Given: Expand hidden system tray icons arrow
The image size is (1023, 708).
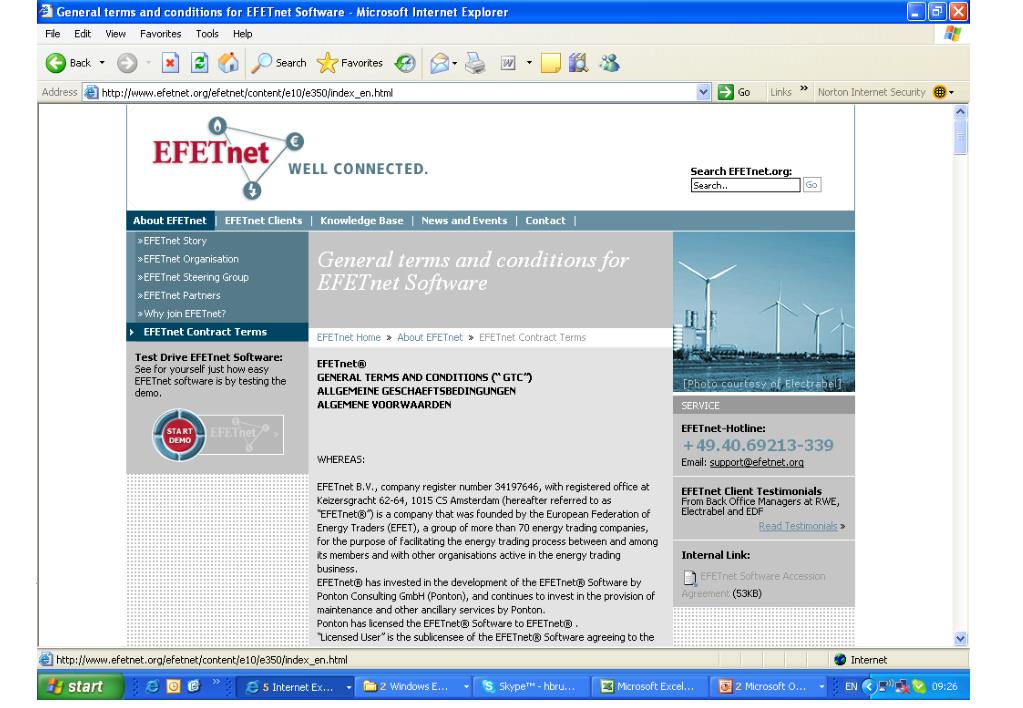Looking at the screenshot, I should [x=868, y=686].
